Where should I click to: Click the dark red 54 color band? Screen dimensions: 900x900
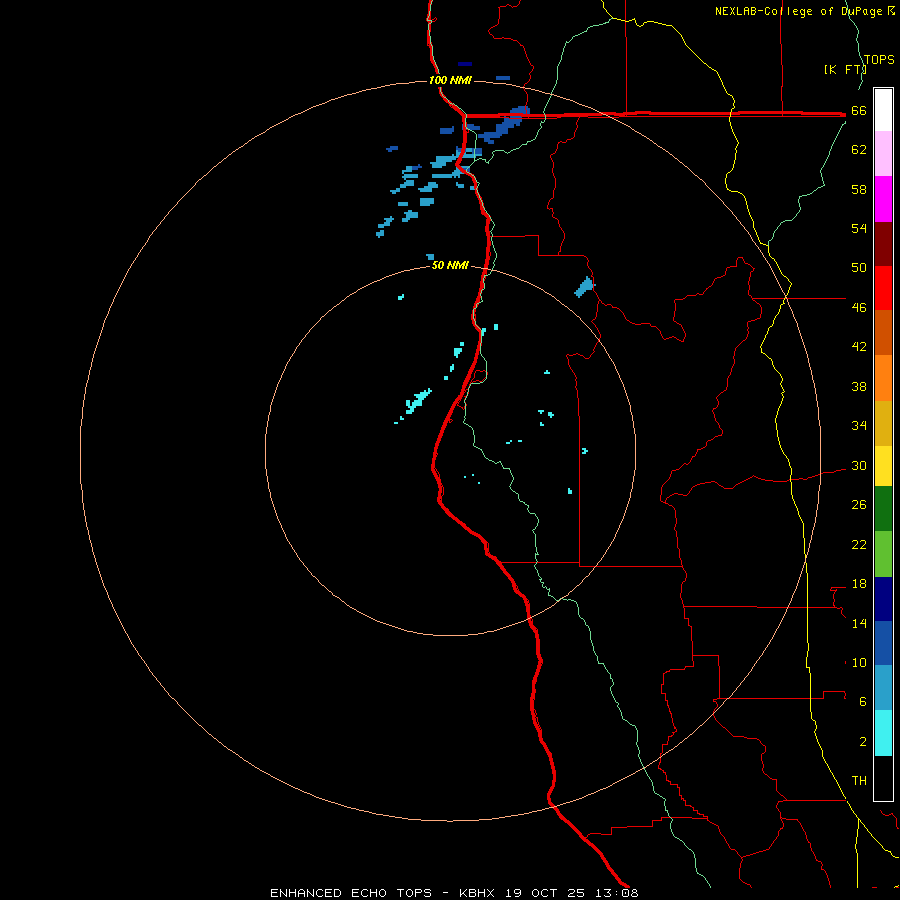click(x=883, y=244)
